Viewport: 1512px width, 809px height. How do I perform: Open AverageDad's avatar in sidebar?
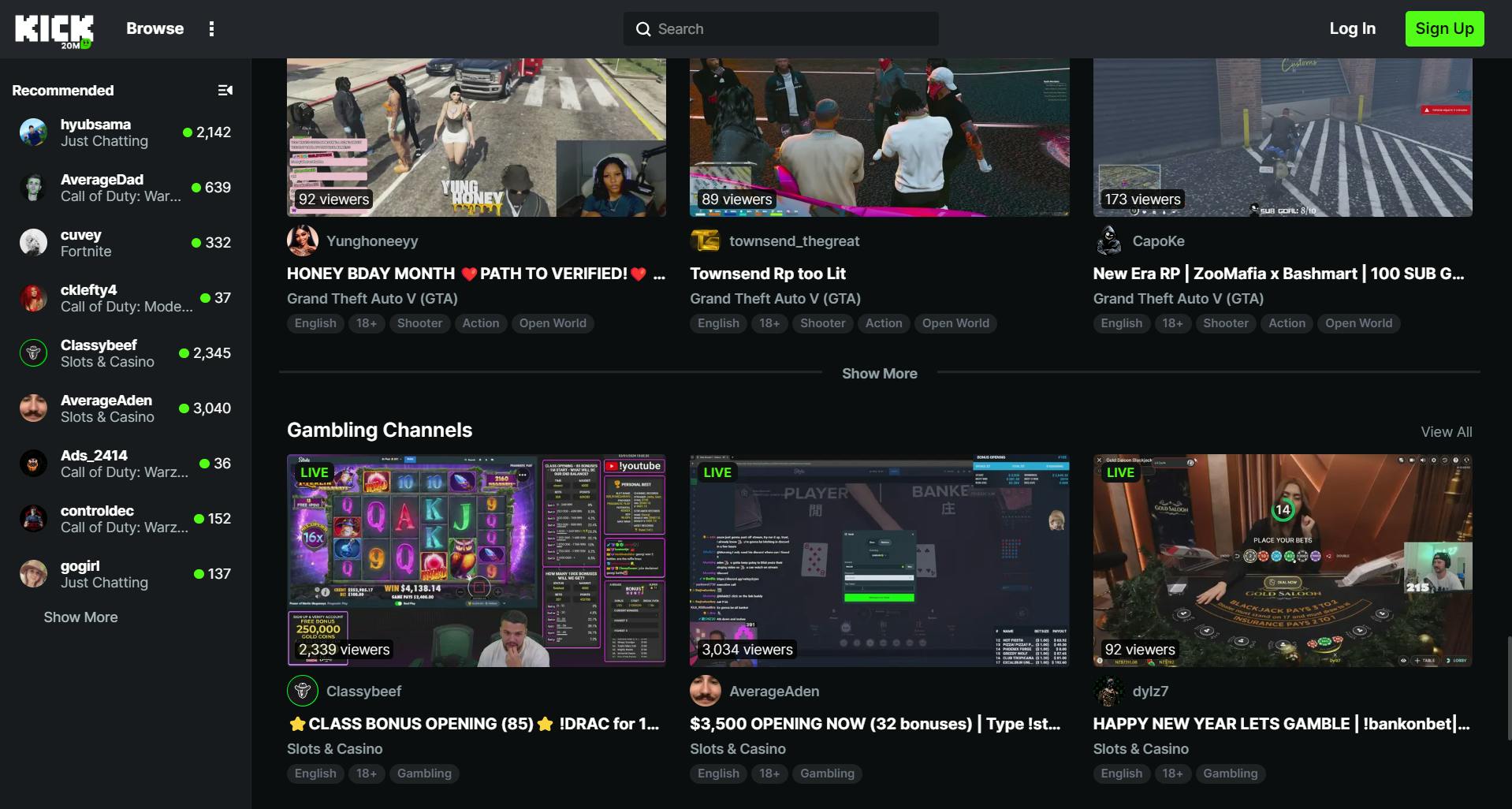coord(33,188)
